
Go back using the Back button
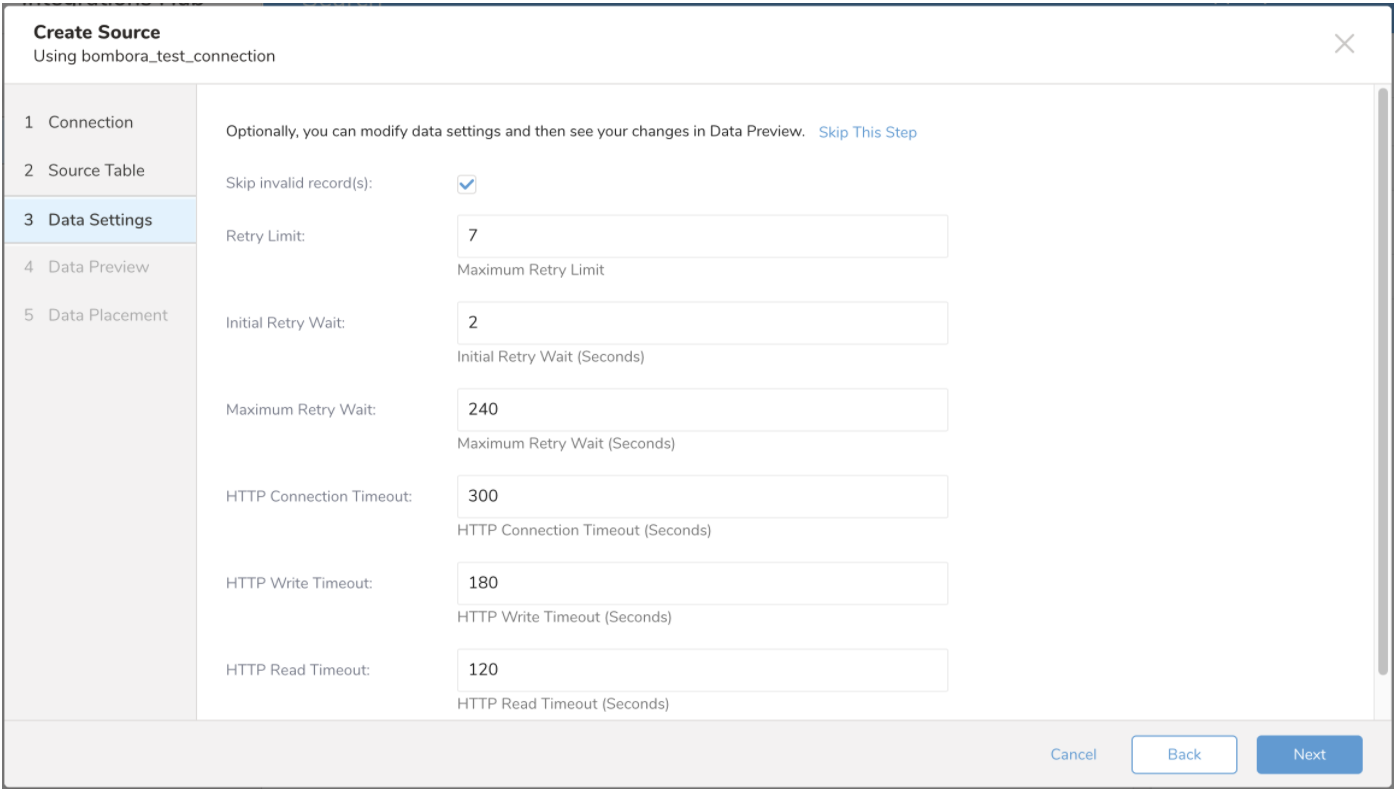1184,755
